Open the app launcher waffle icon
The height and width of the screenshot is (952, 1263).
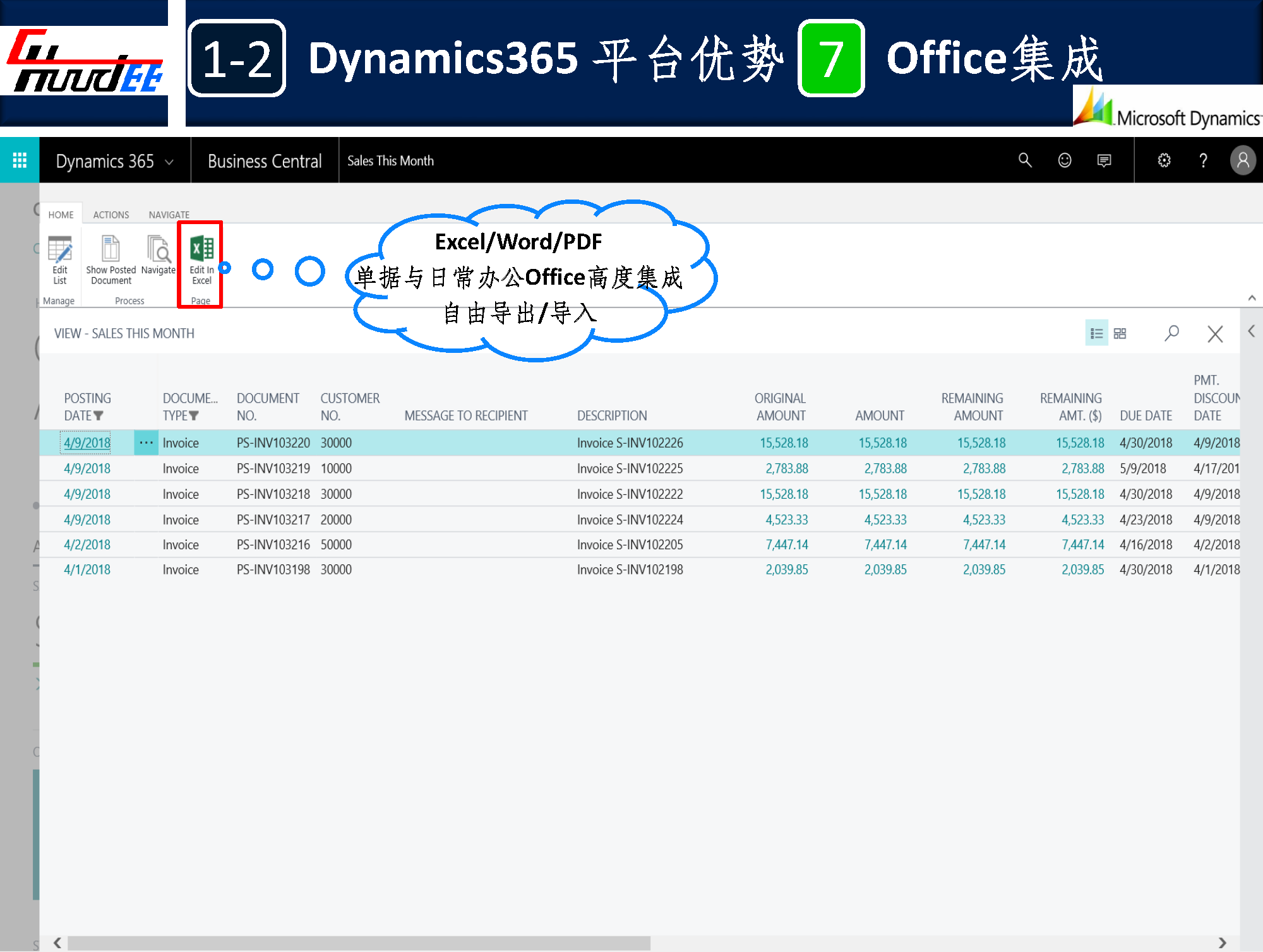20,160
